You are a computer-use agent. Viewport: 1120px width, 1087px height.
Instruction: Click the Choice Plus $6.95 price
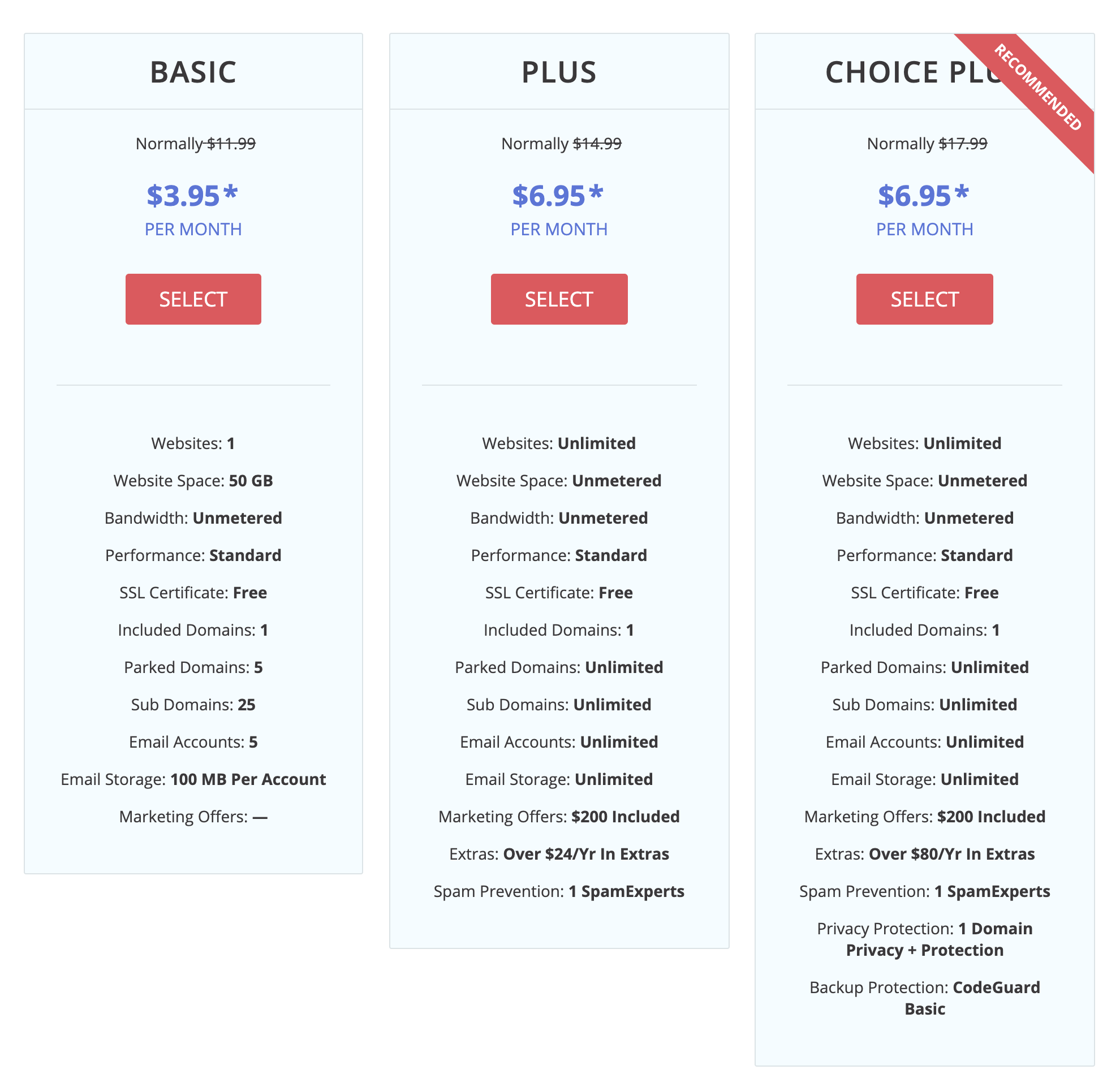[x=924, y=196]
